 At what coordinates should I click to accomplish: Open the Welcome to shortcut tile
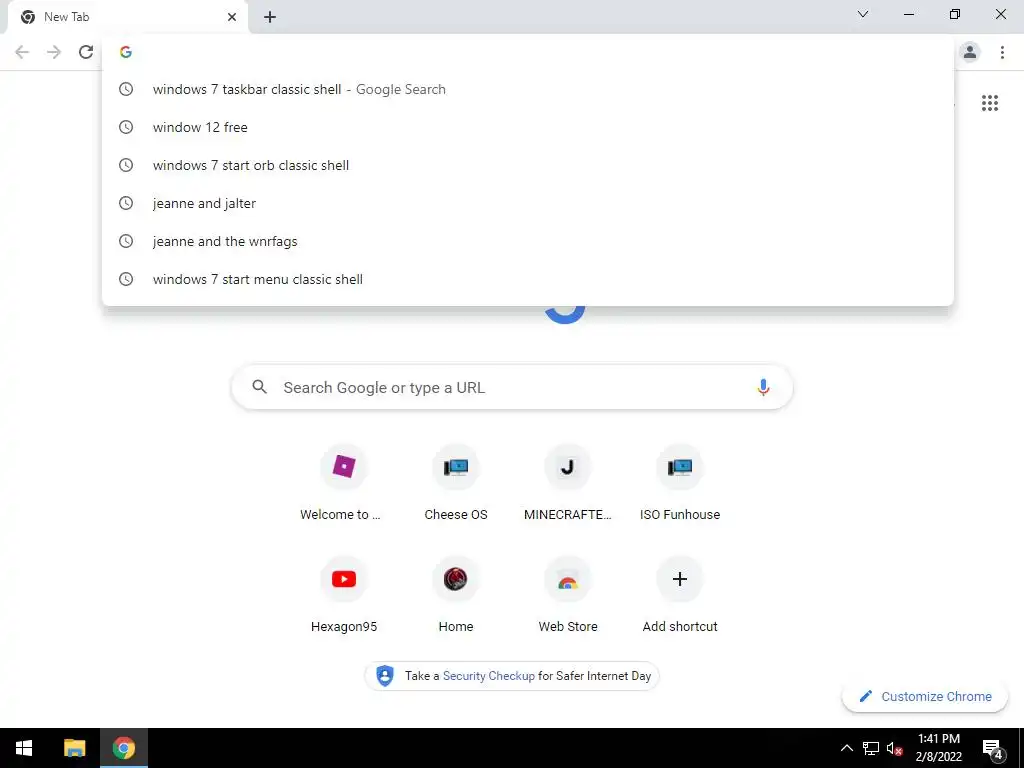click(344, 483)
